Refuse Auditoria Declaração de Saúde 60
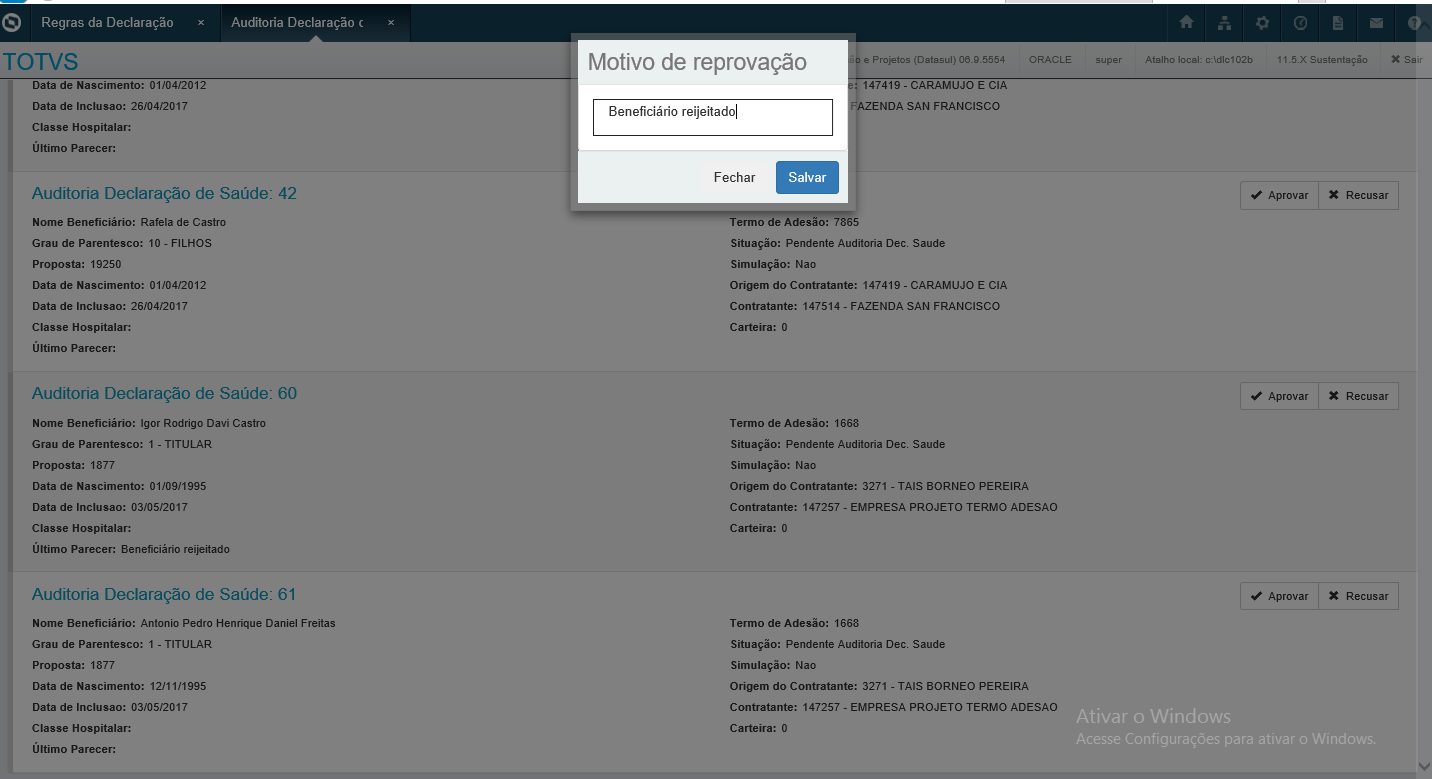This screenshot has width=1432, height=779. pos(1358,396)
